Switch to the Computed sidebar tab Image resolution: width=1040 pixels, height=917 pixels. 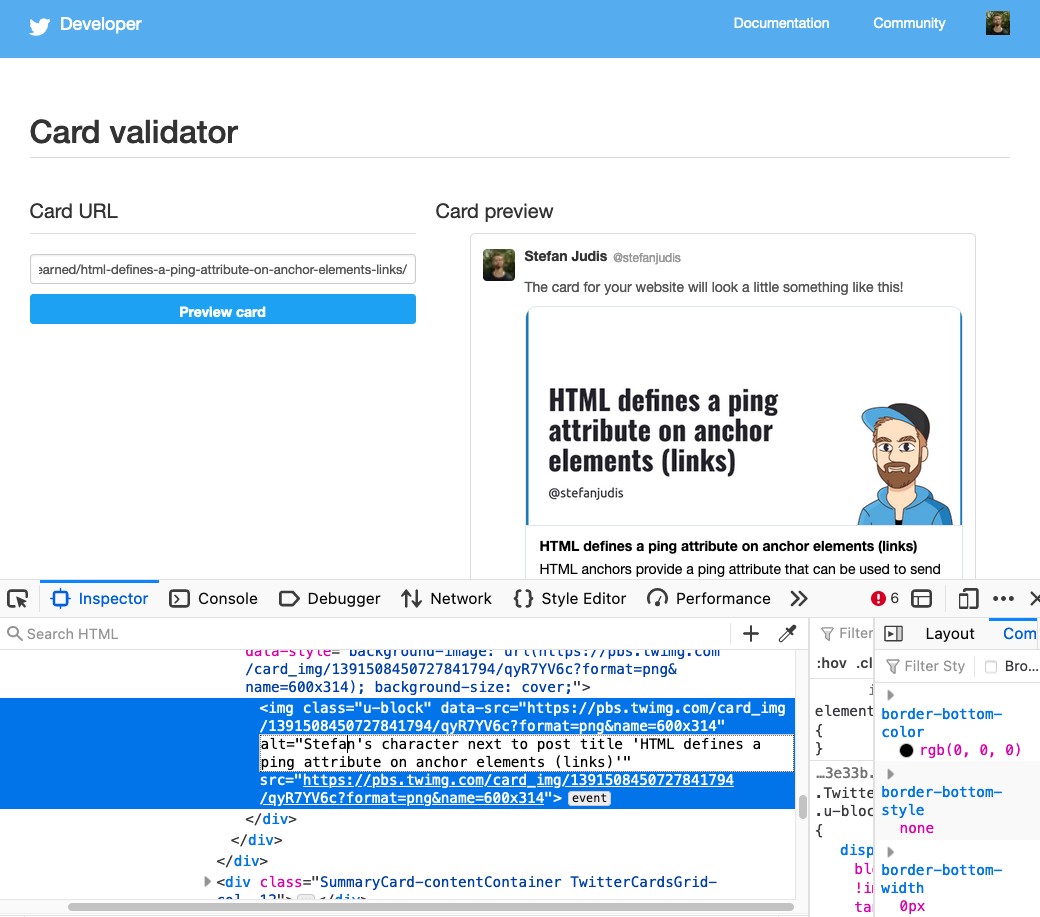(1019, 634)
